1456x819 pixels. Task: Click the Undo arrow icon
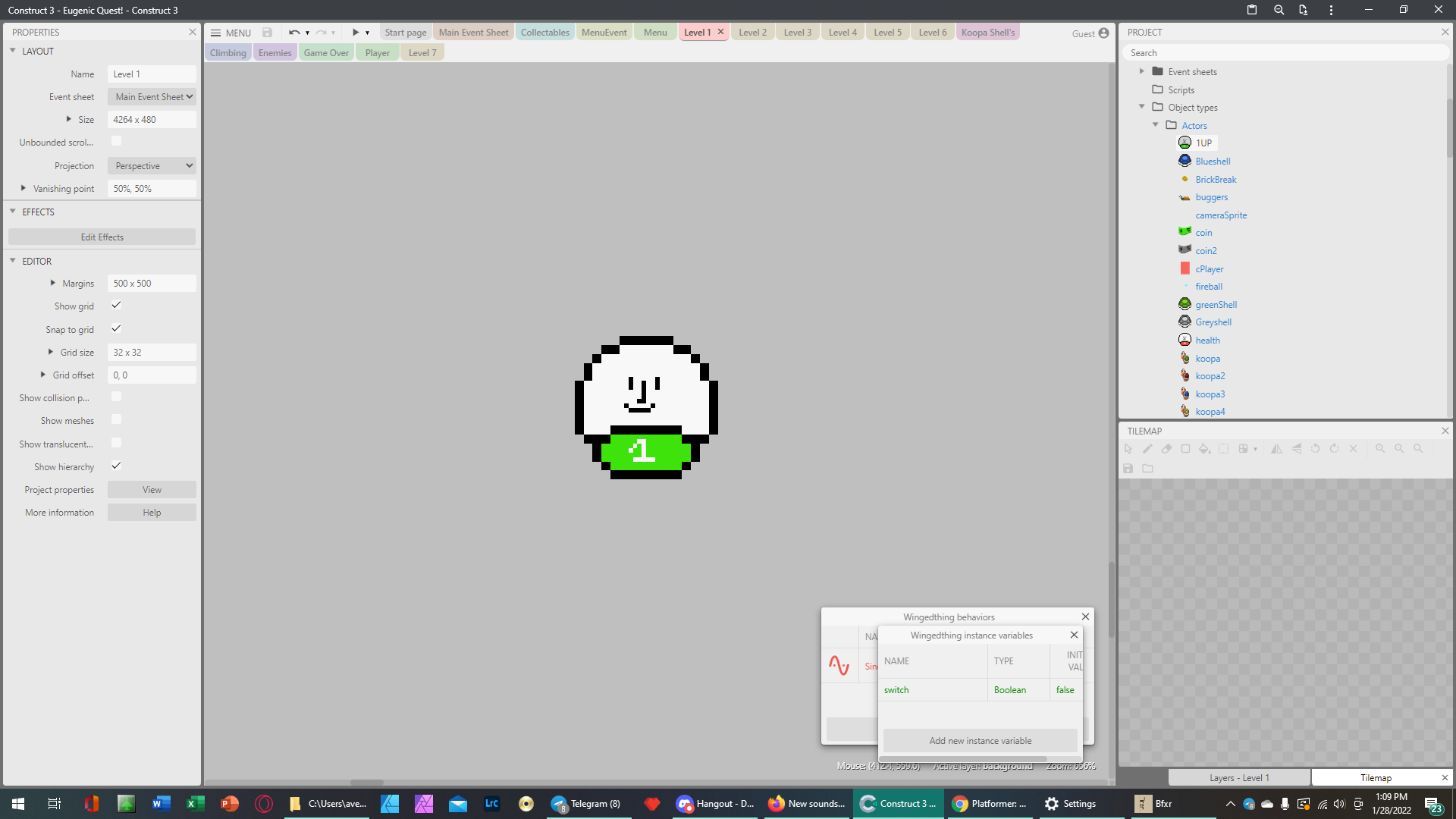tap(293, 33)
